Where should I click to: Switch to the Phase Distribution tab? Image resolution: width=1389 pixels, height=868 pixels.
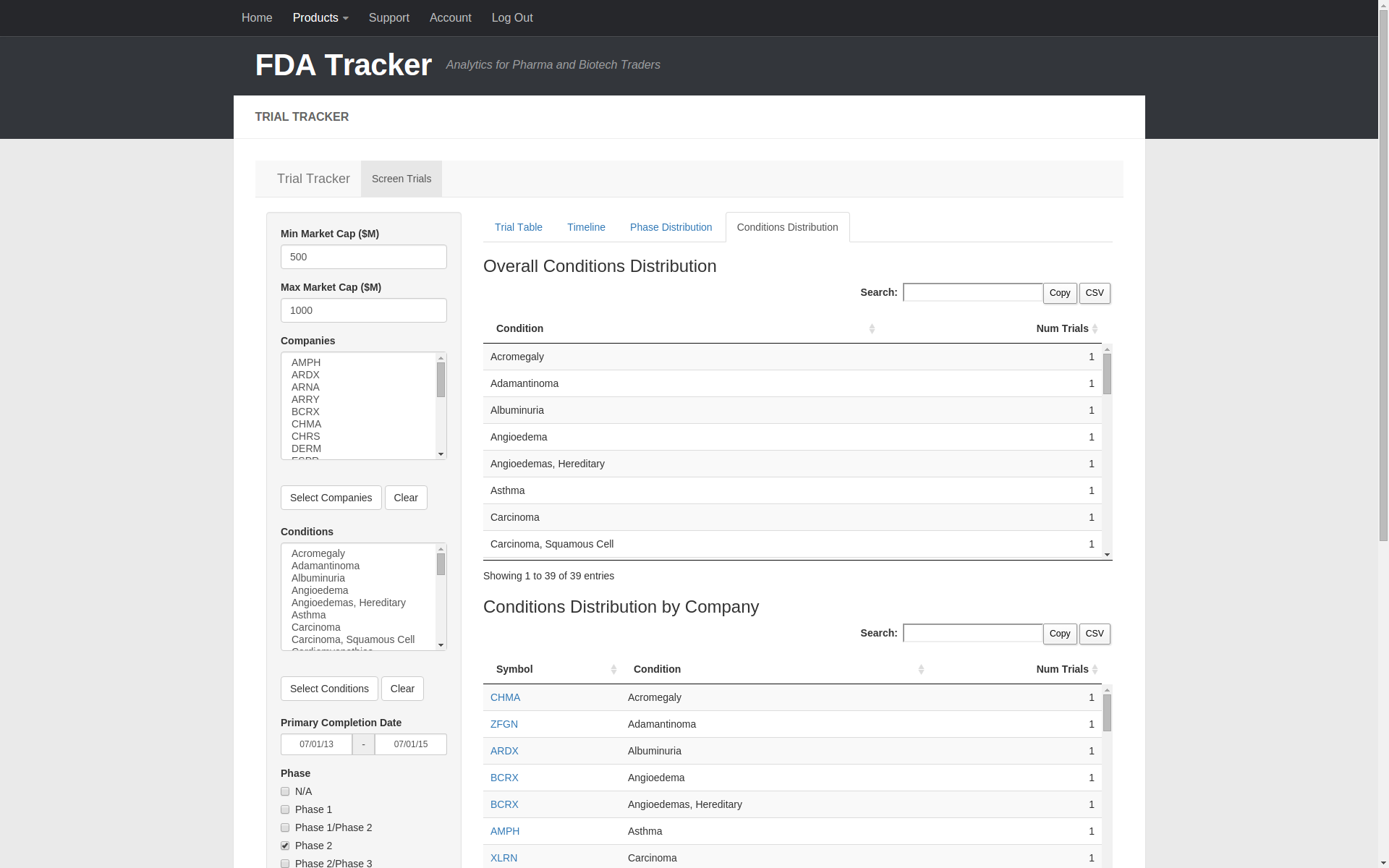tap(671, 227)
